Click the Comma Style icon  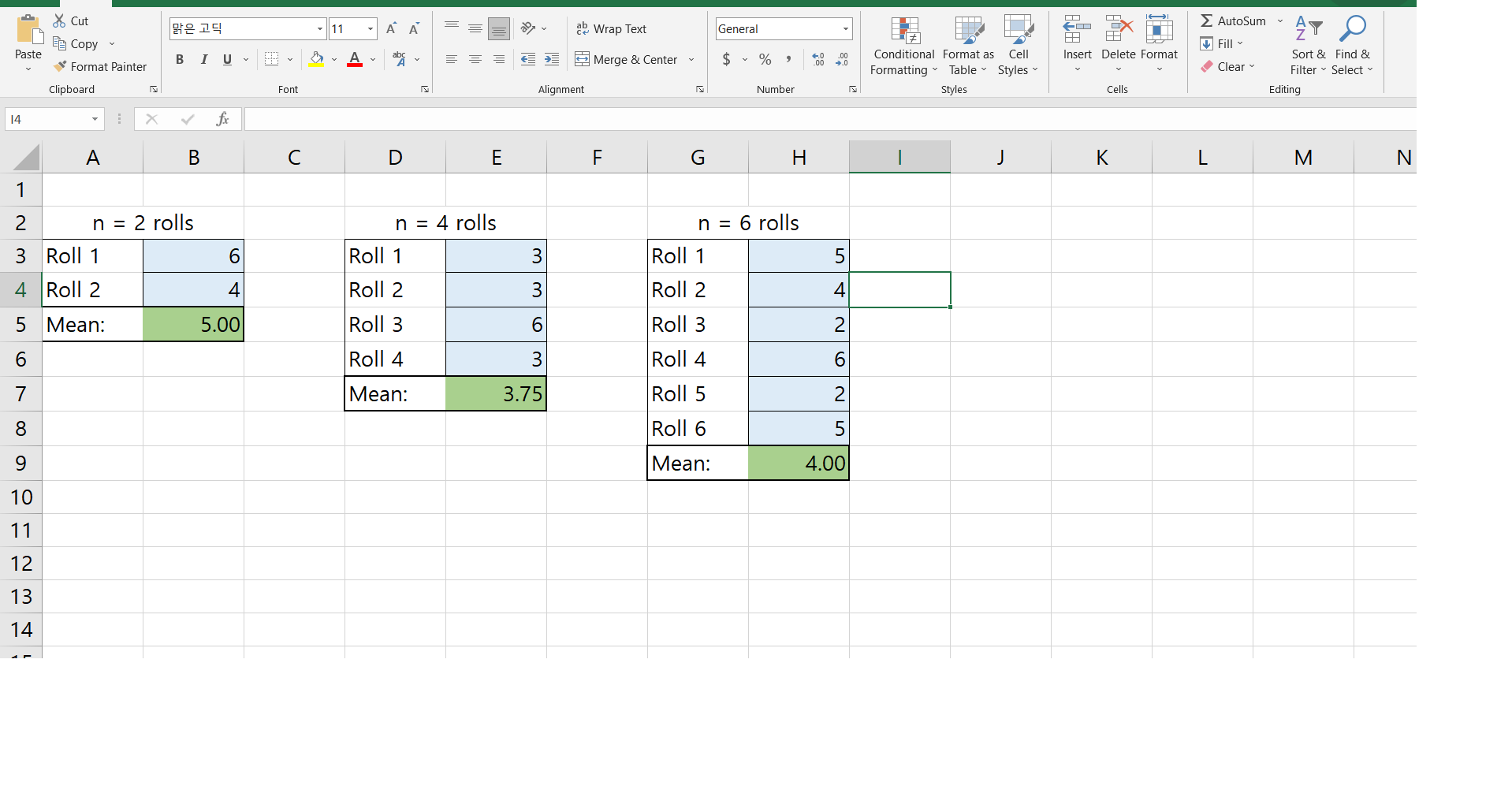[788, 58]
